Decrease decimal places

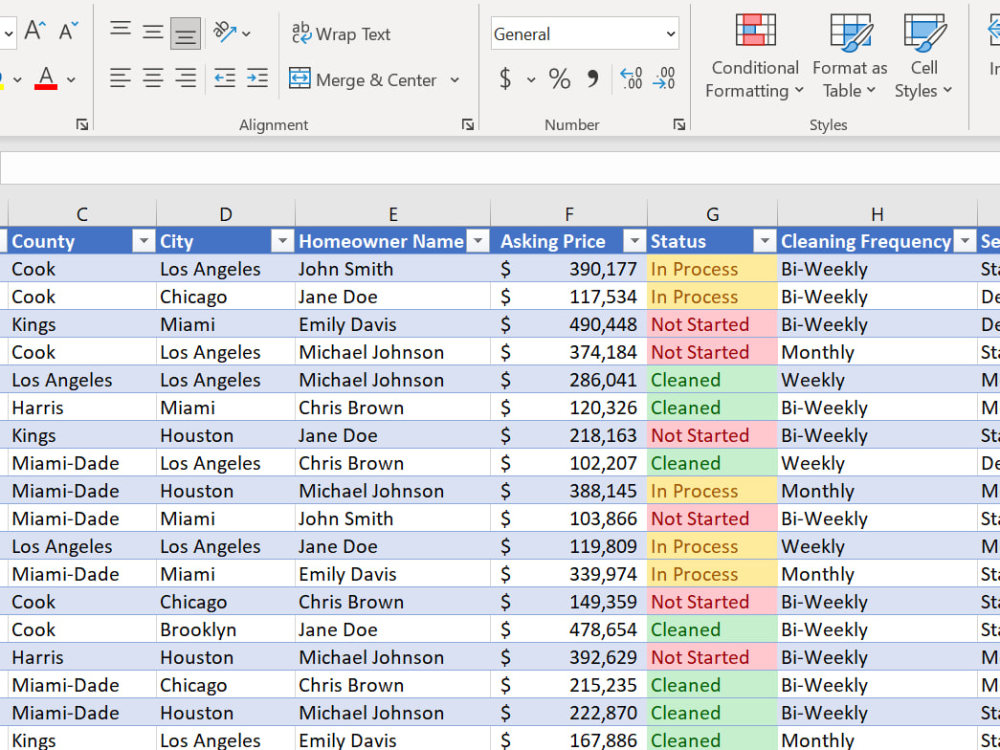[664, 78]
